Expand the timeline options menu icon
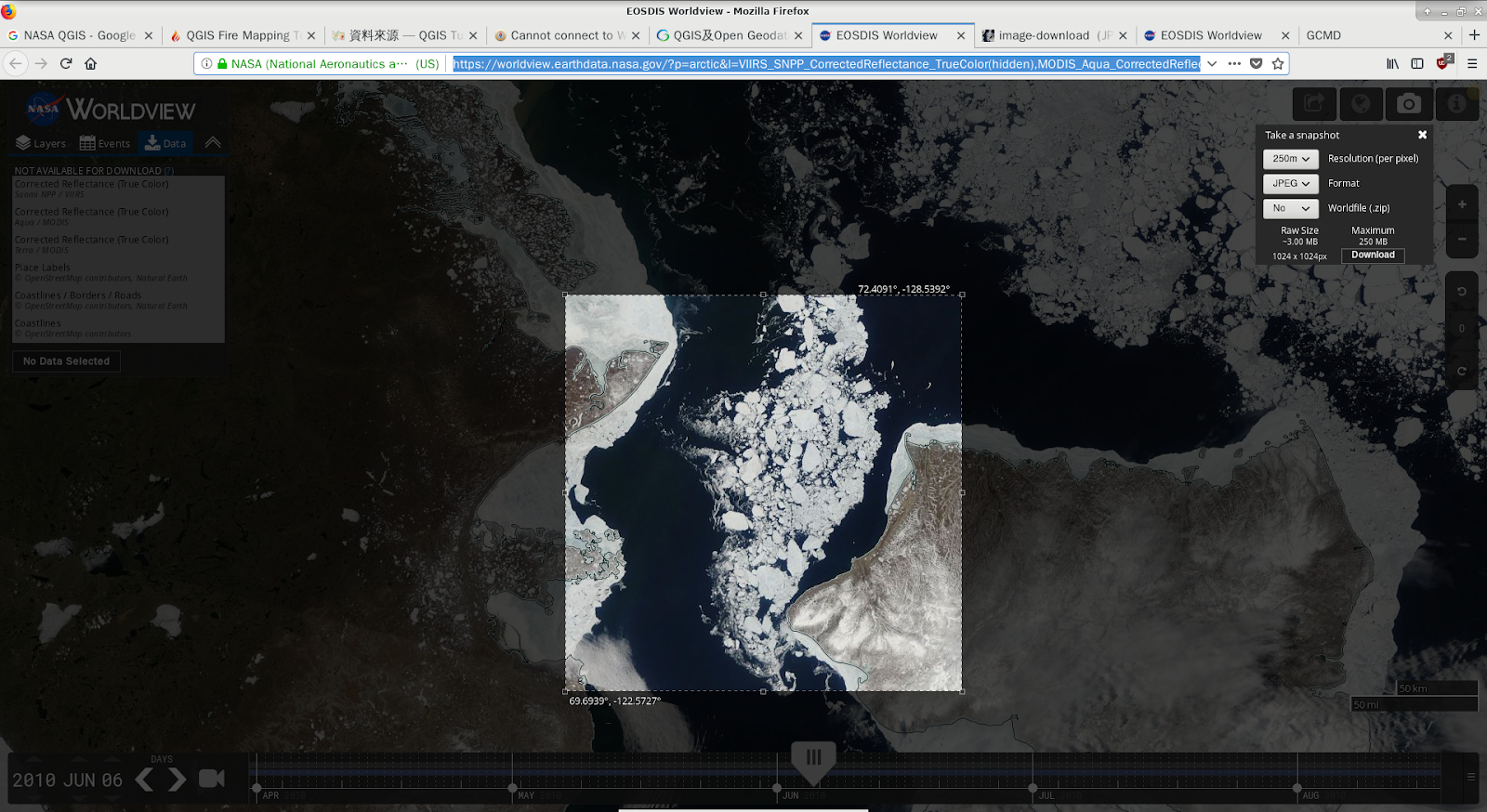Screen dimensions: 1487x812 (1471, 777)
